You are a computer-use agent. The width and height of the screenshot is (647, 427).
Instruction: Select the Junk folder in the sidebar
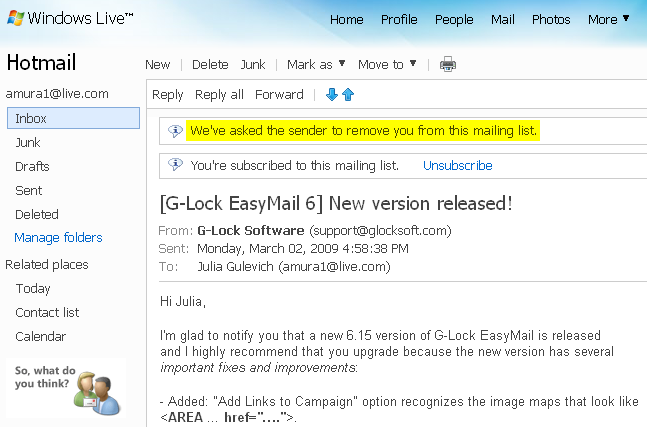tap(28, 142)
